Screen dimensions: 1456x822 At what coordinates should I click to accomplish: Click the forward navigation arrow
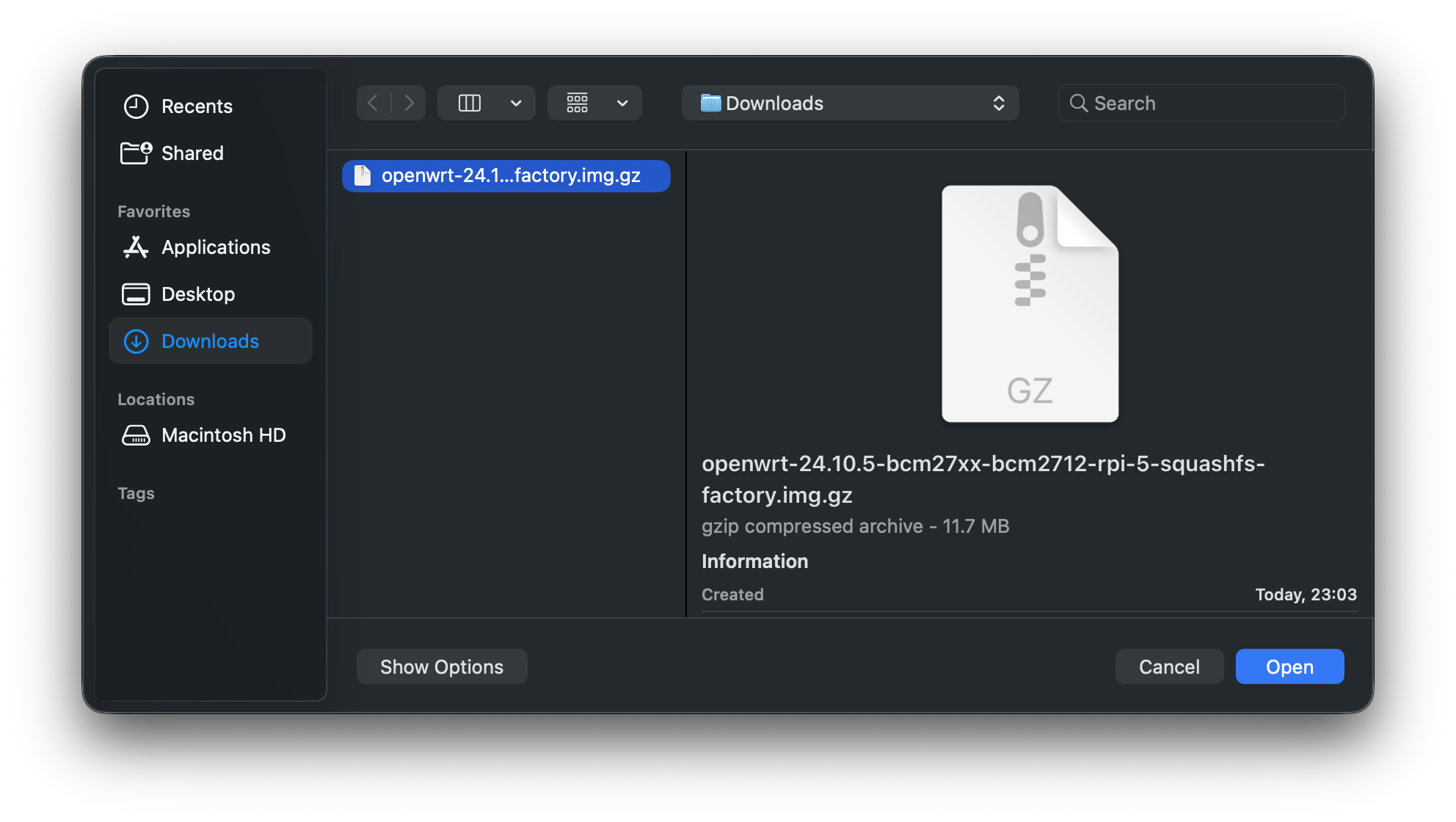[x=409, y=103]
